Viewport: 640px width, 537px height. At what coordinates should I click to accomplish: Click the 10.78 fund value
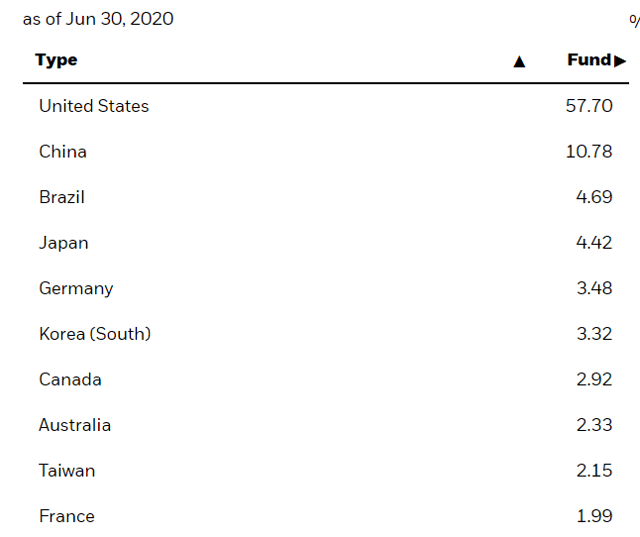click(589, 152)
